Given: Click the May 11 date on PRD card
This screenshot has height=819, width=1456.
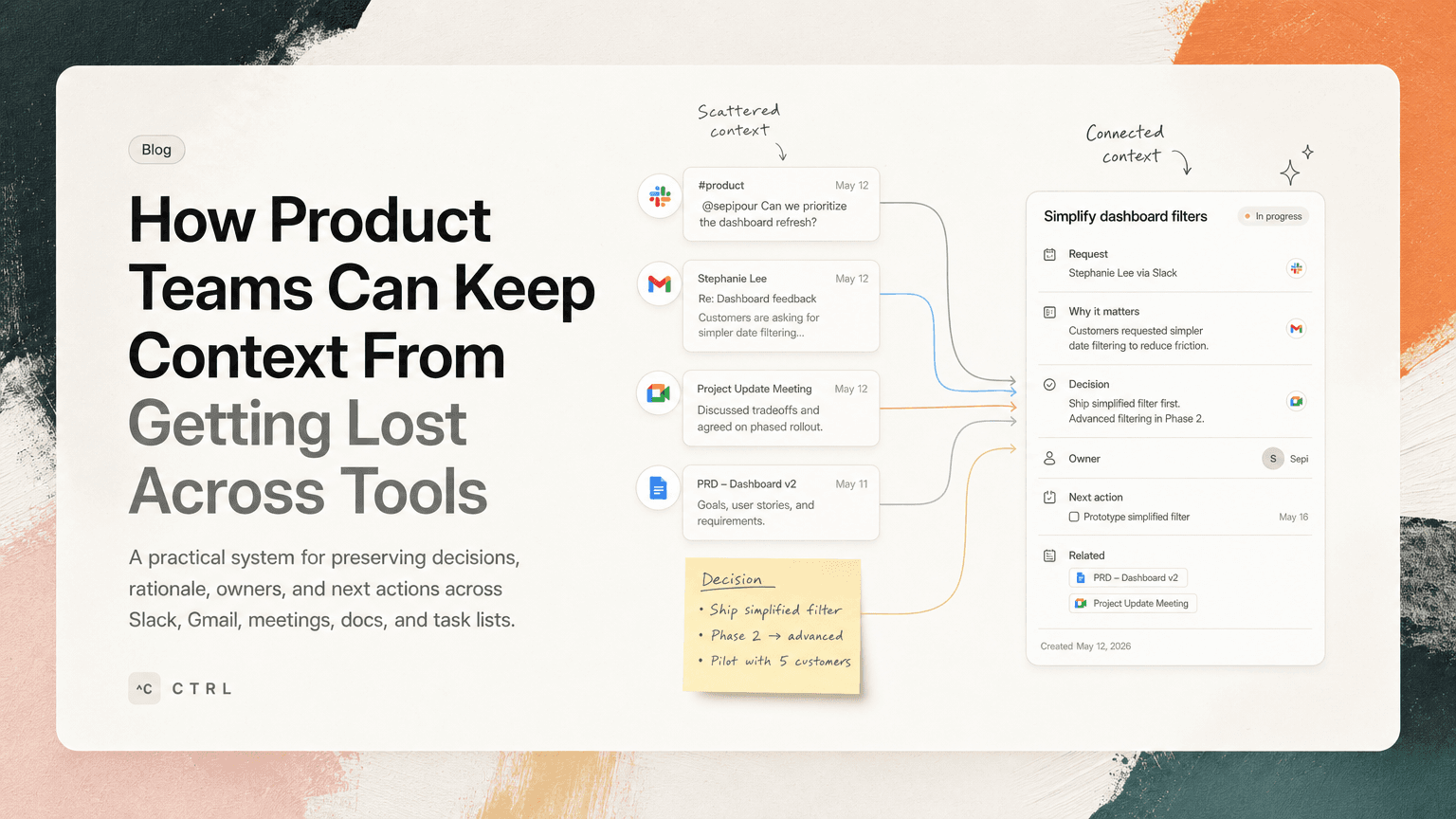Looking at the screenshot, I should pos(851,484).
